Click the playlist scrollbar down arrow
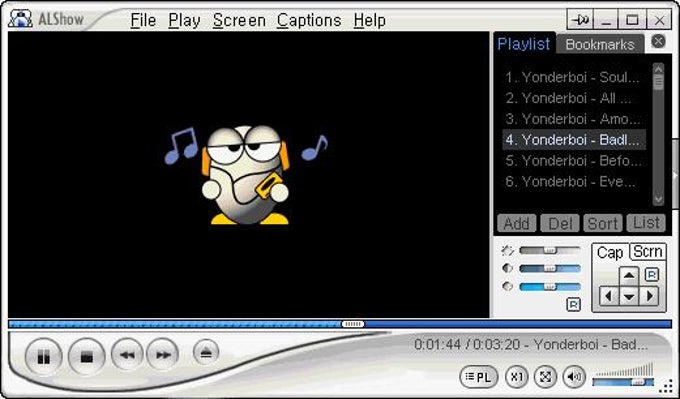 coord(658,200)
